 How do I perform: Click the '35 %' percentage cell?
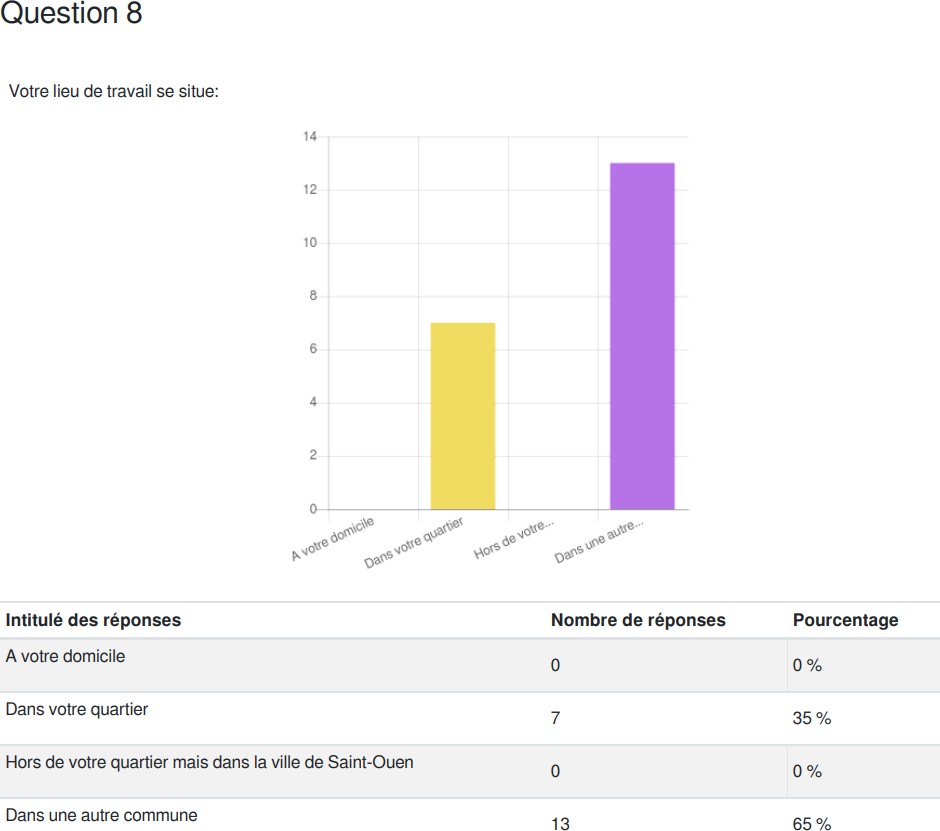pos(812,718)
